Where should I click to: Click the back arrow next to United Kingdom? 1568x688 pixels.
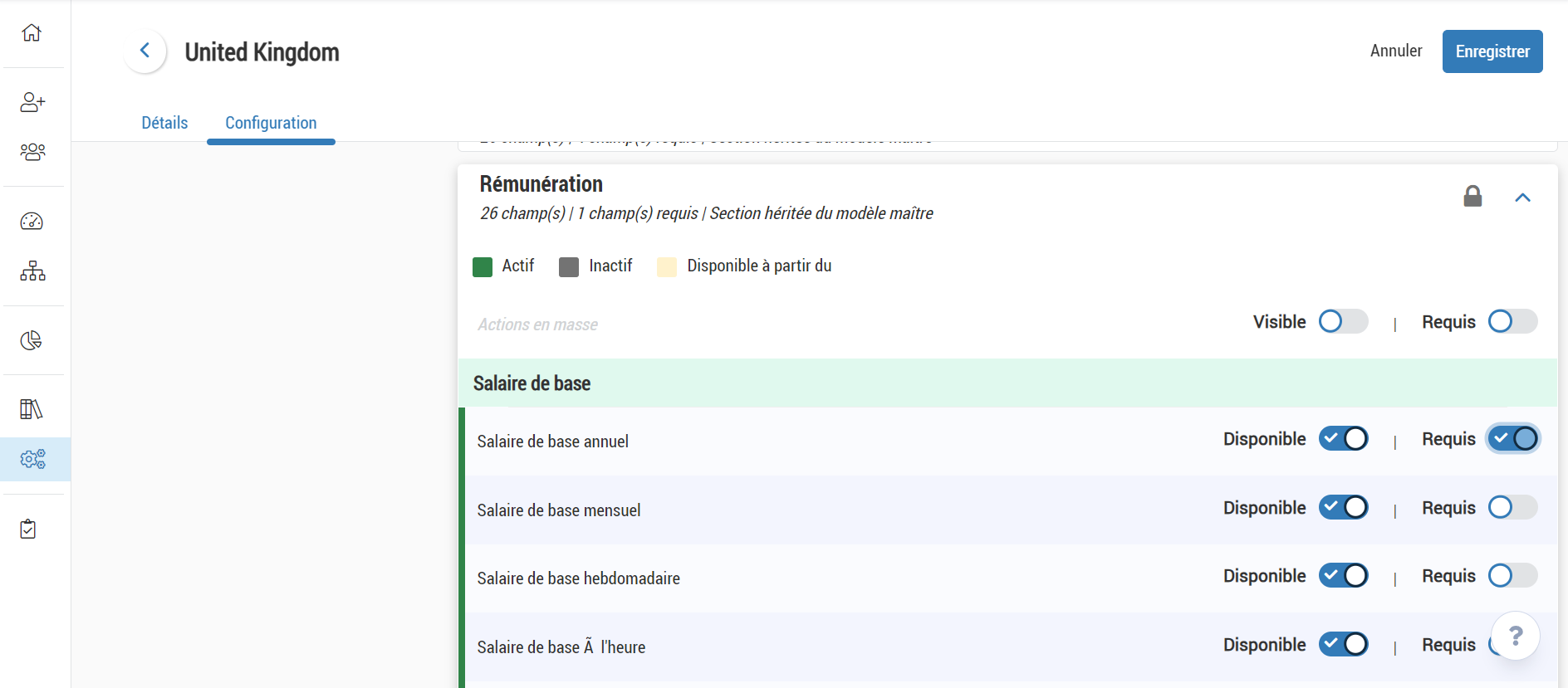pos(145,51)
